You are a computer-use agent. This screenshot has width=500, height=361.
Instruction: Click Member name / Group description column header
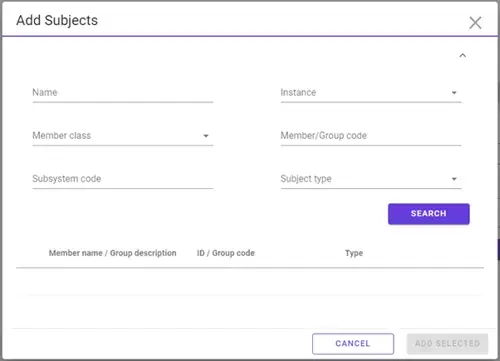113,253
